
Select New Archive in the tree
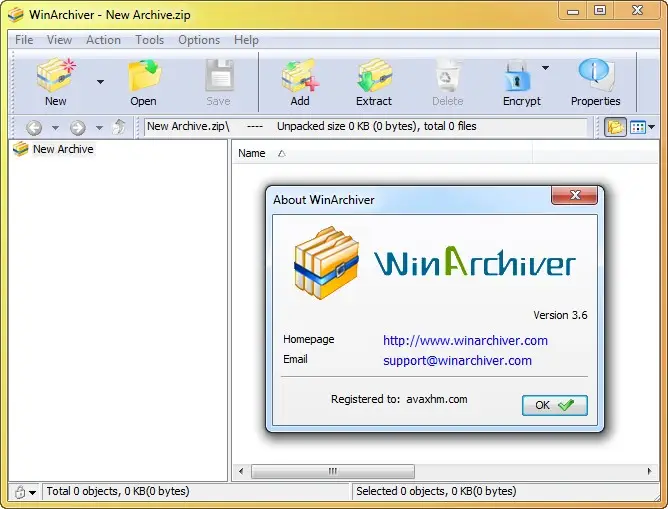point(63,149)
